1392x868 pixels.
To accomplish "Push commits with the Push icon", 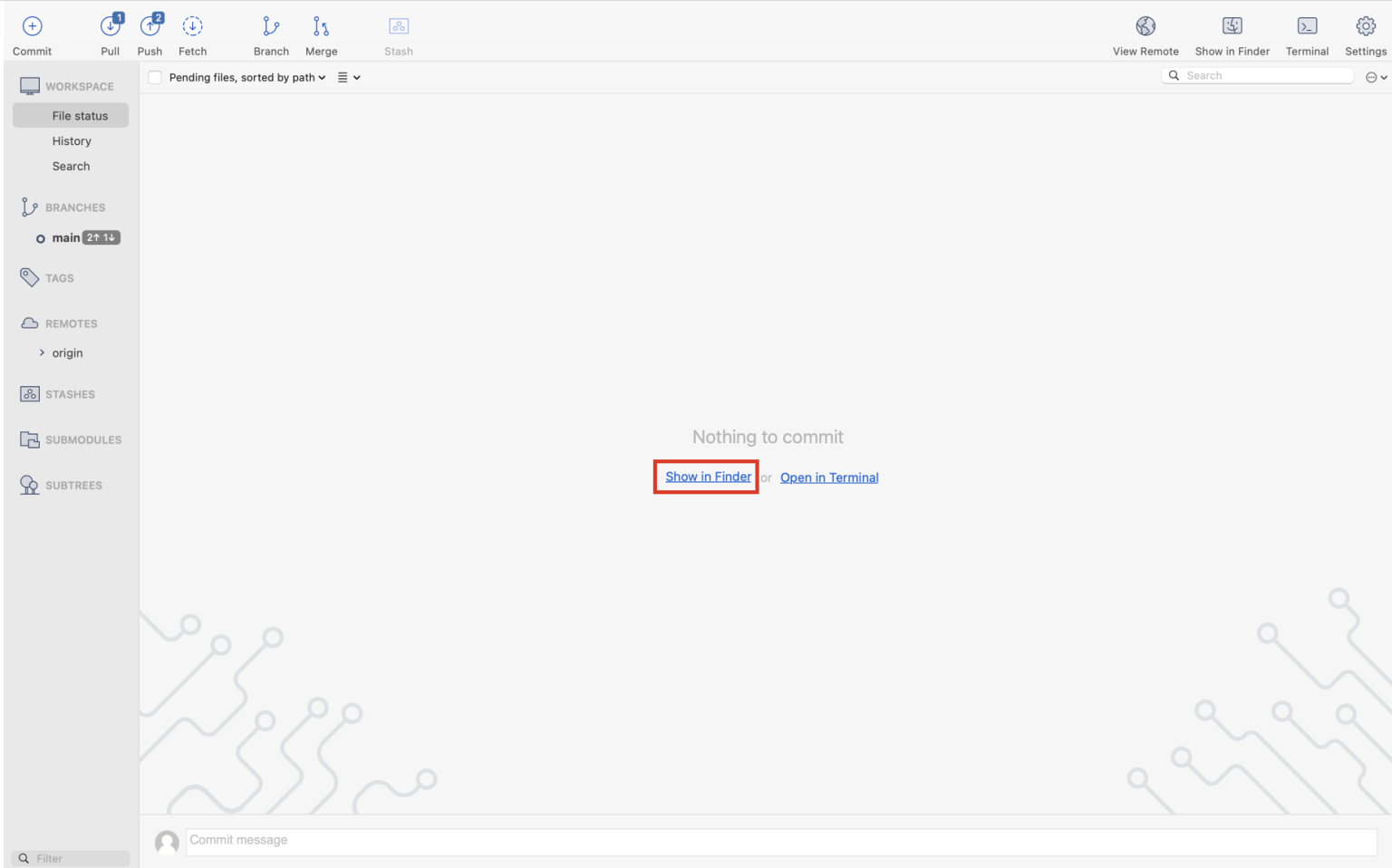I will click(x=150, y=27).
